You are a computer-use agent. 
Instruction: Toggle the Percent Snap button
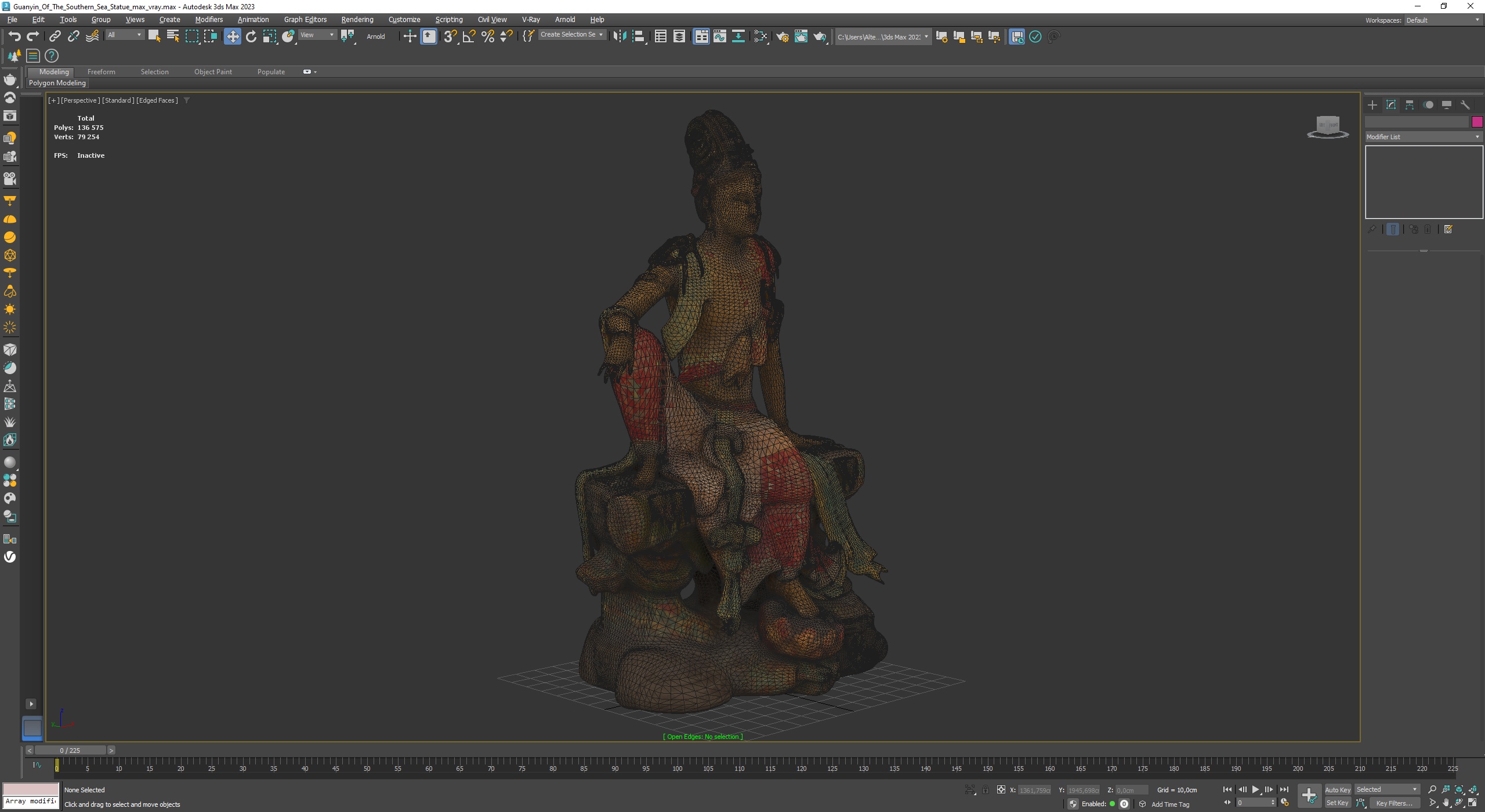tap(488, 37)
